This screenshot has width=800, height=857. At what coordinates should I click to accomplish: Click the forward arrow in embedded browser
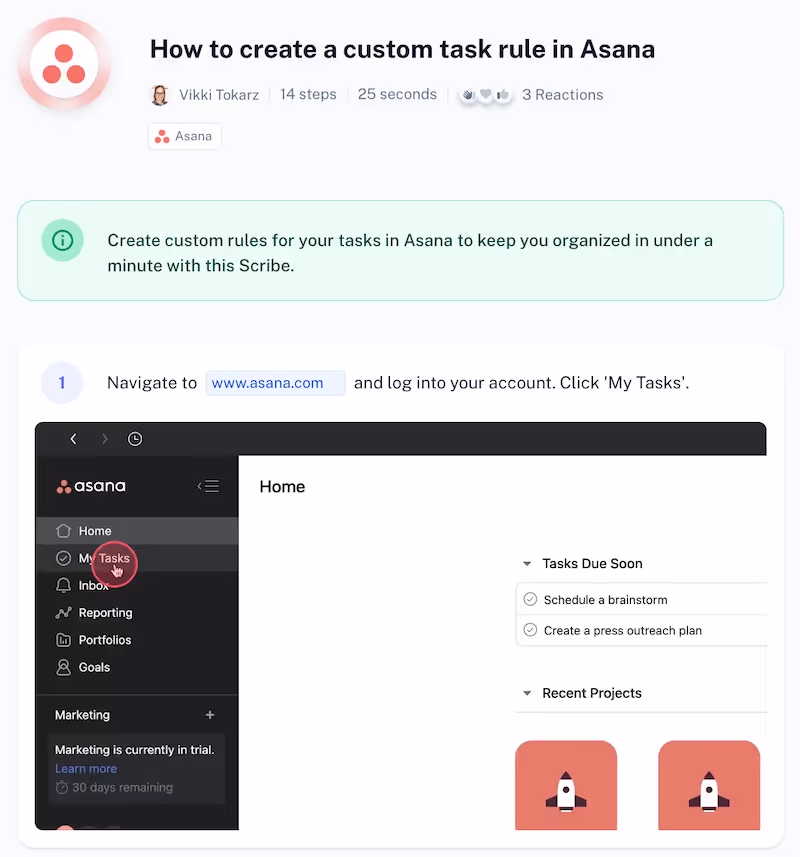point(104,439)
